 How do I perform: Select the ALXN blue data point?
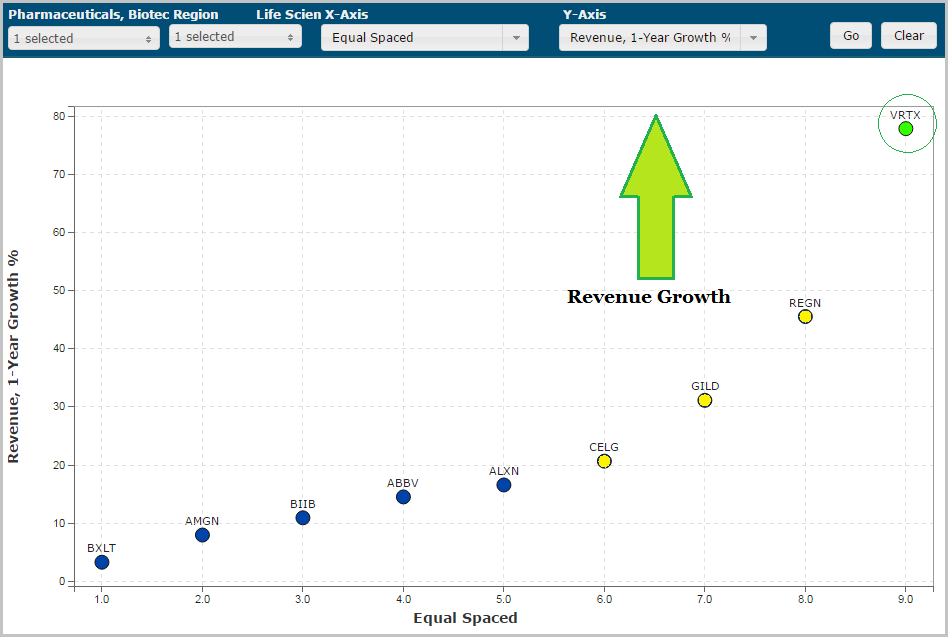pos(504,485)
